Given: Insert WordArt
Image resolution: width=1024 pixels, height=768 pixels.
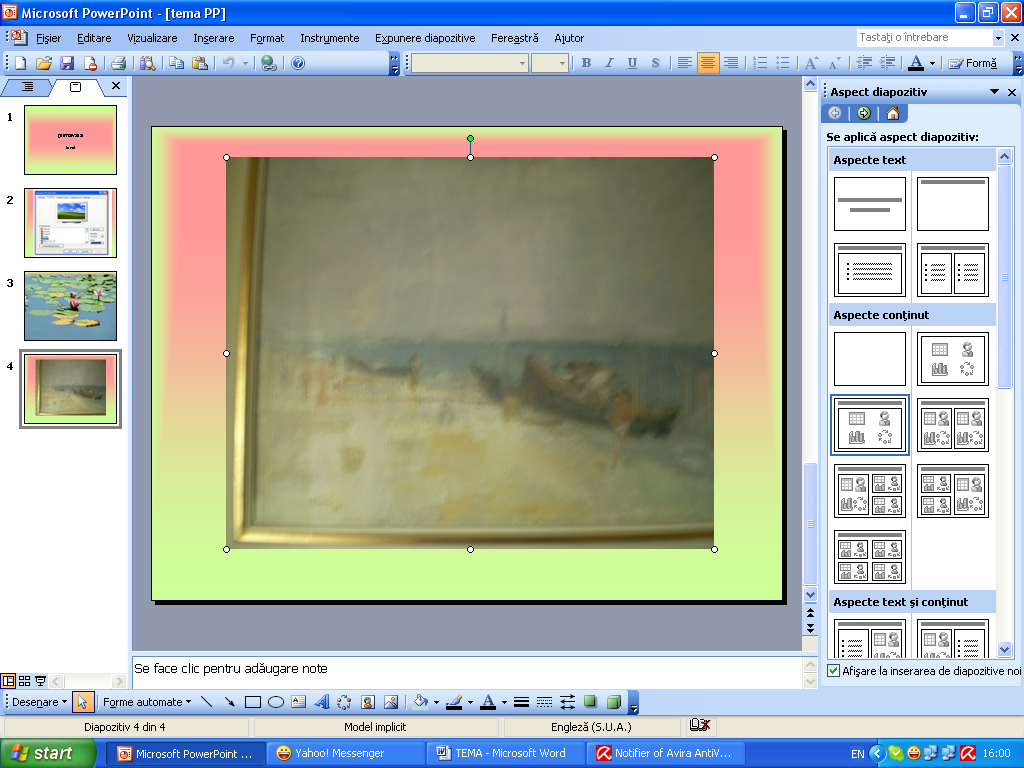Looking at the screenshot, I should coord(321,702).
